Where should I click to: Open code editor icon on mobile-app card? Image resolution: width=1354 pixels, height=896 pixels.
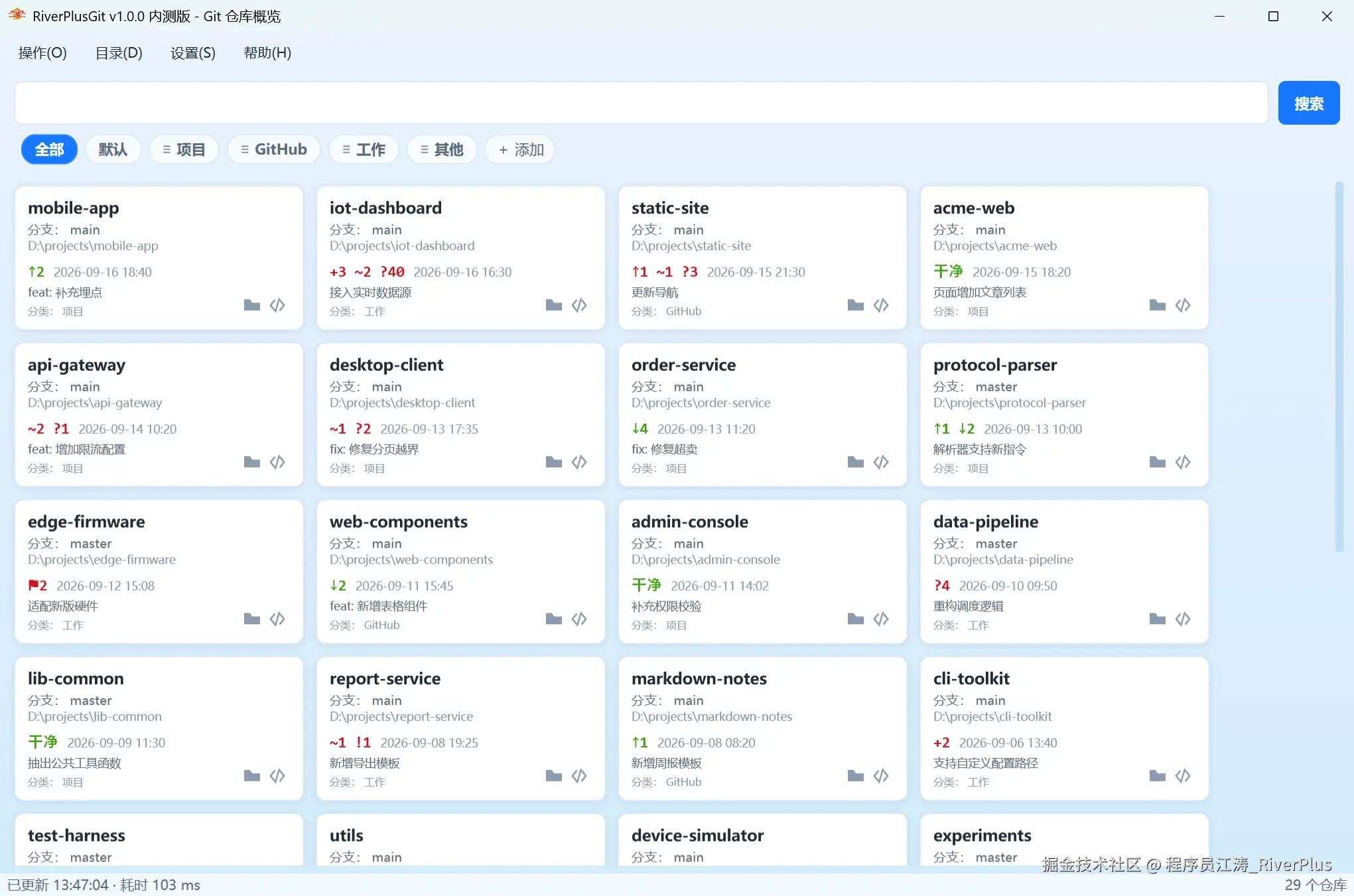click(277, 305)
